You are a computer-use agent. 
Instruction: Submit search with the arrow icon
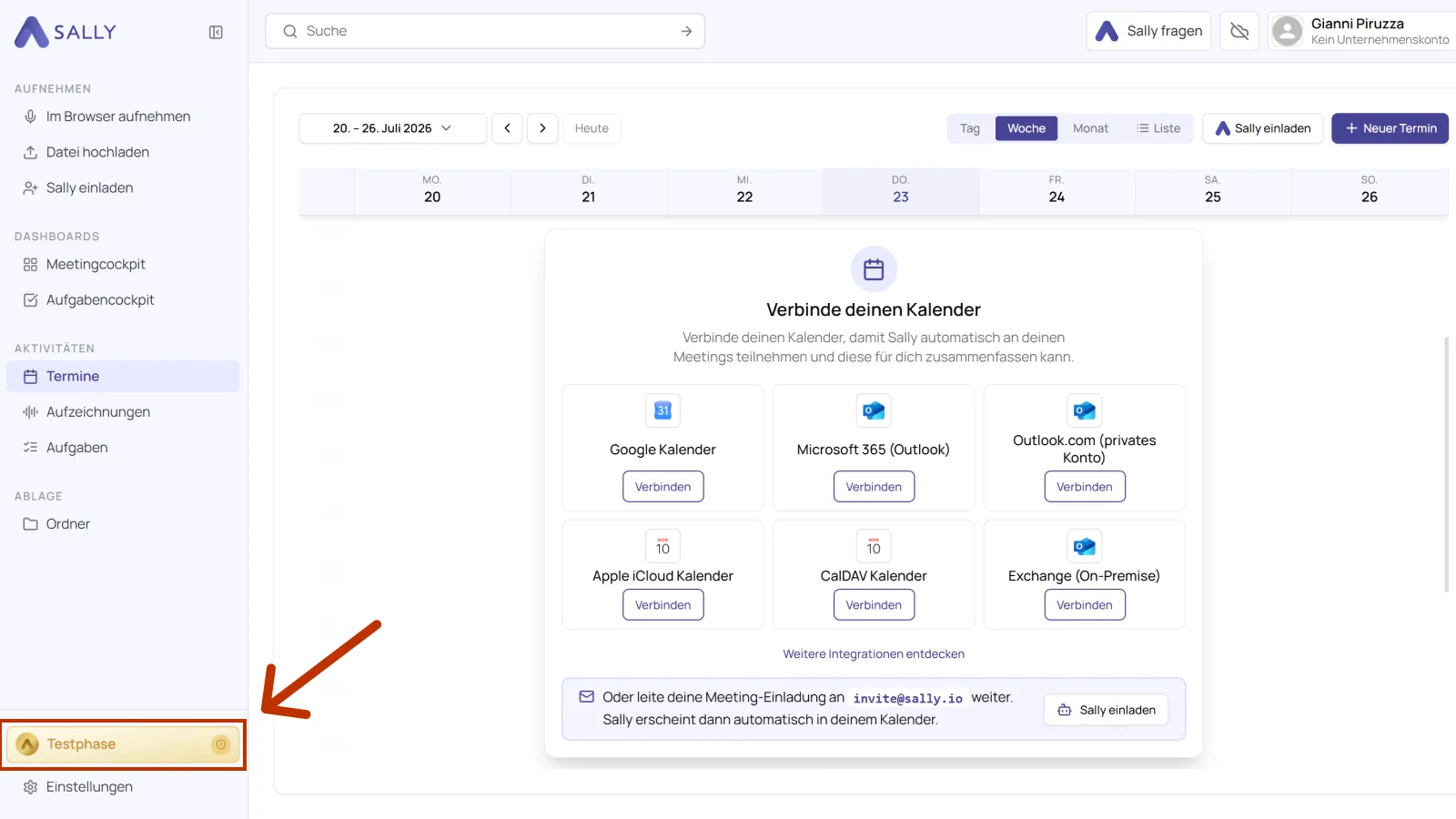pyautogui.click(x=686, y=31)
